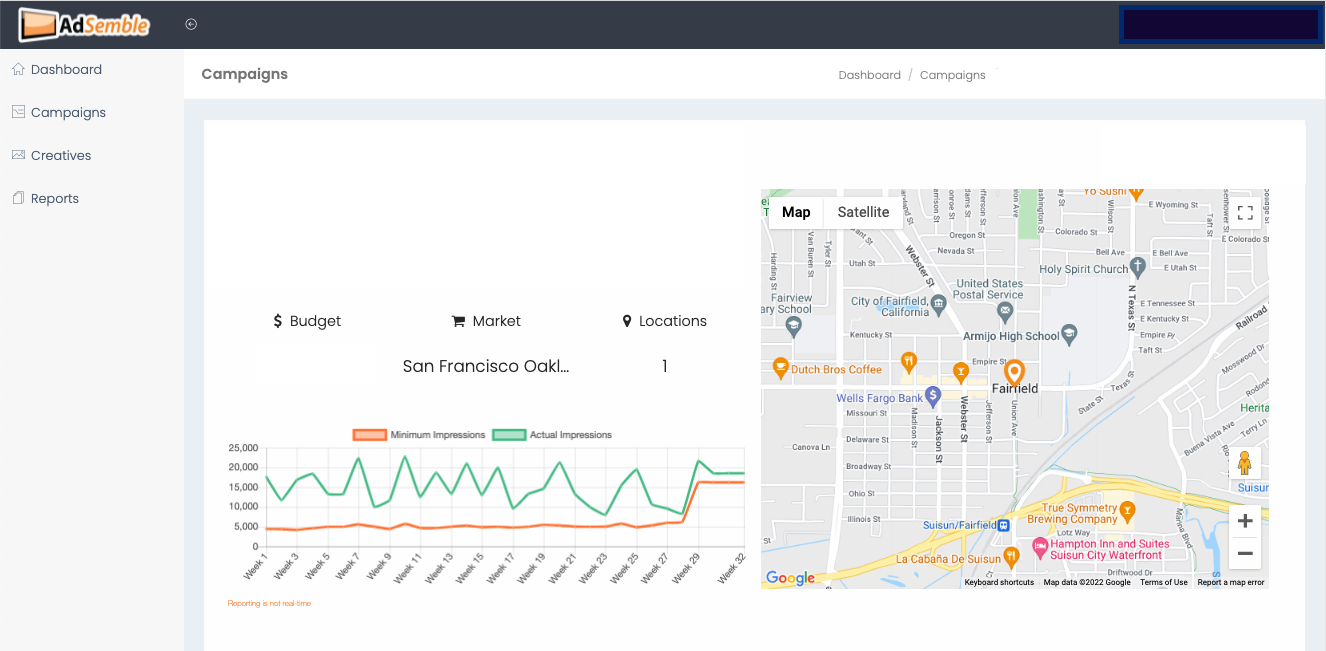Image resolution: width=1326 pixels, height=651 pixels.
Task: Click the Campaigns page heading
Action: click(x=244, y=74)
